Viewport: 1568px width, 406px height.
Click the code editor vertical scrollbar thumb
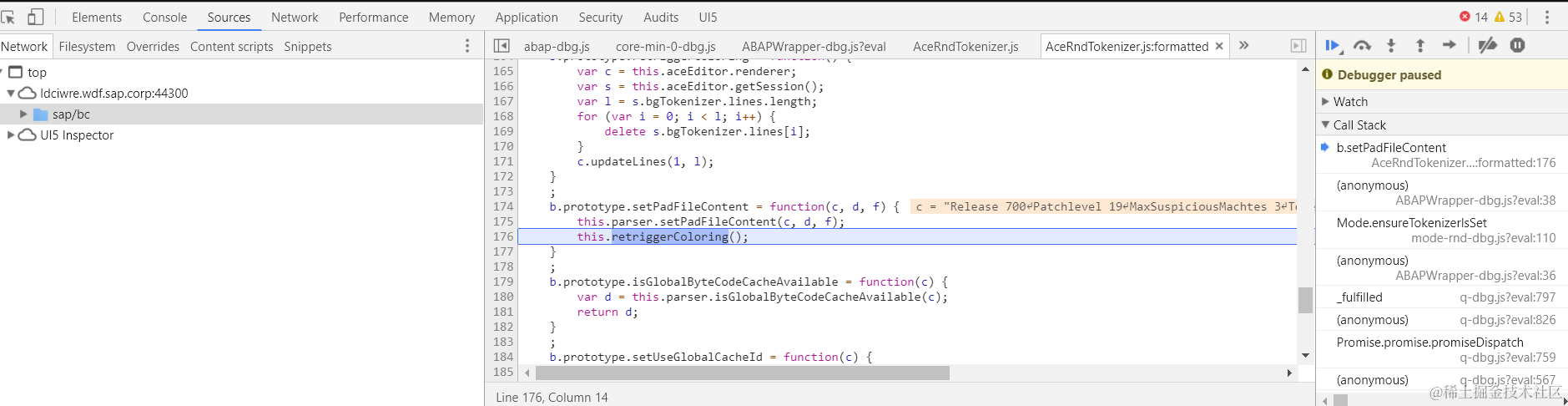pyautogui.click(x=1305, y=300)
